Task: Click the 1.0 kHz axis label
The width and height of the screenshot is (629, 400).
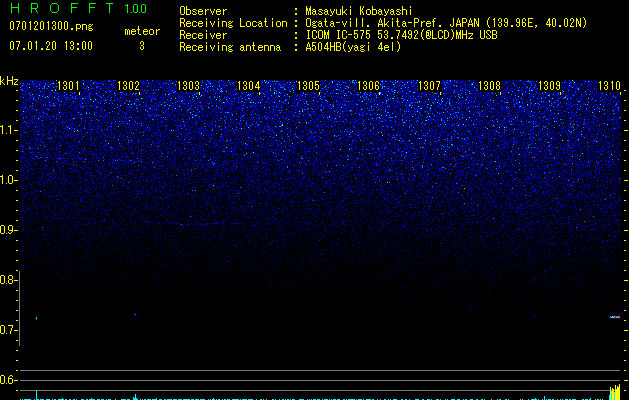Action: [x=9, y=180]
